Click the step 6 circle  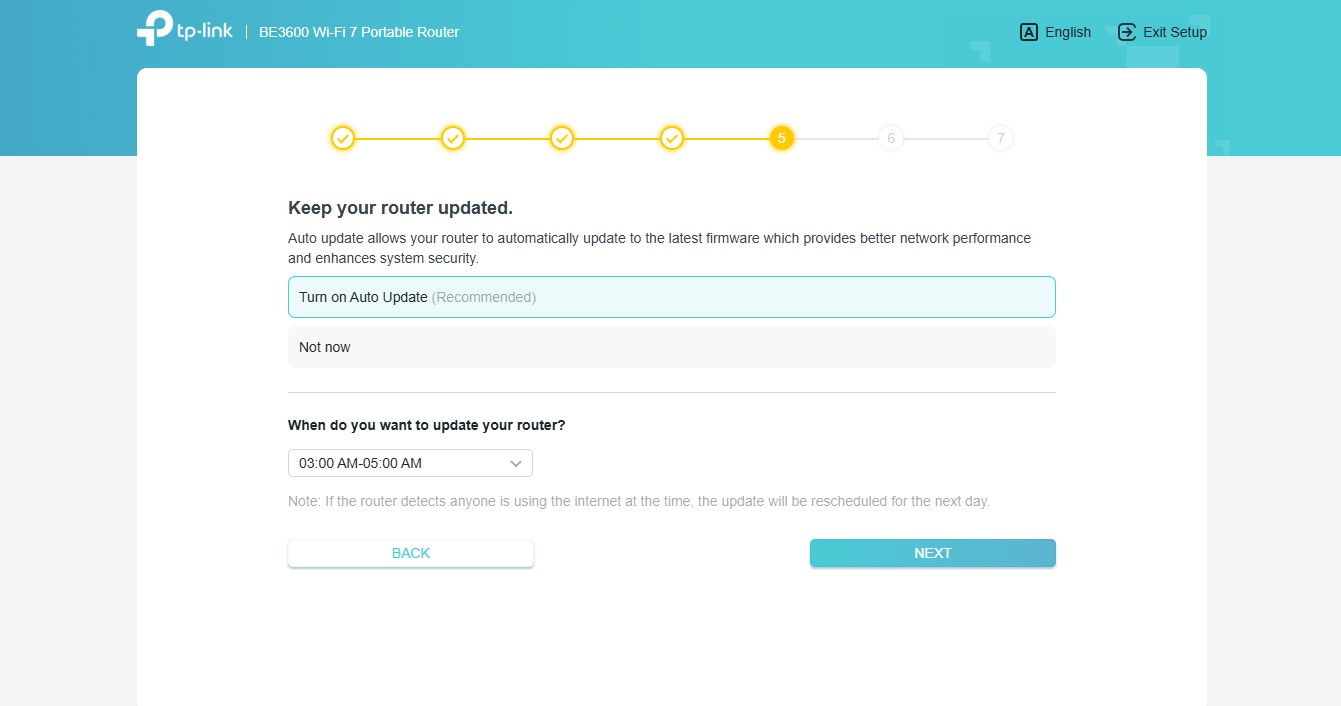891,138
